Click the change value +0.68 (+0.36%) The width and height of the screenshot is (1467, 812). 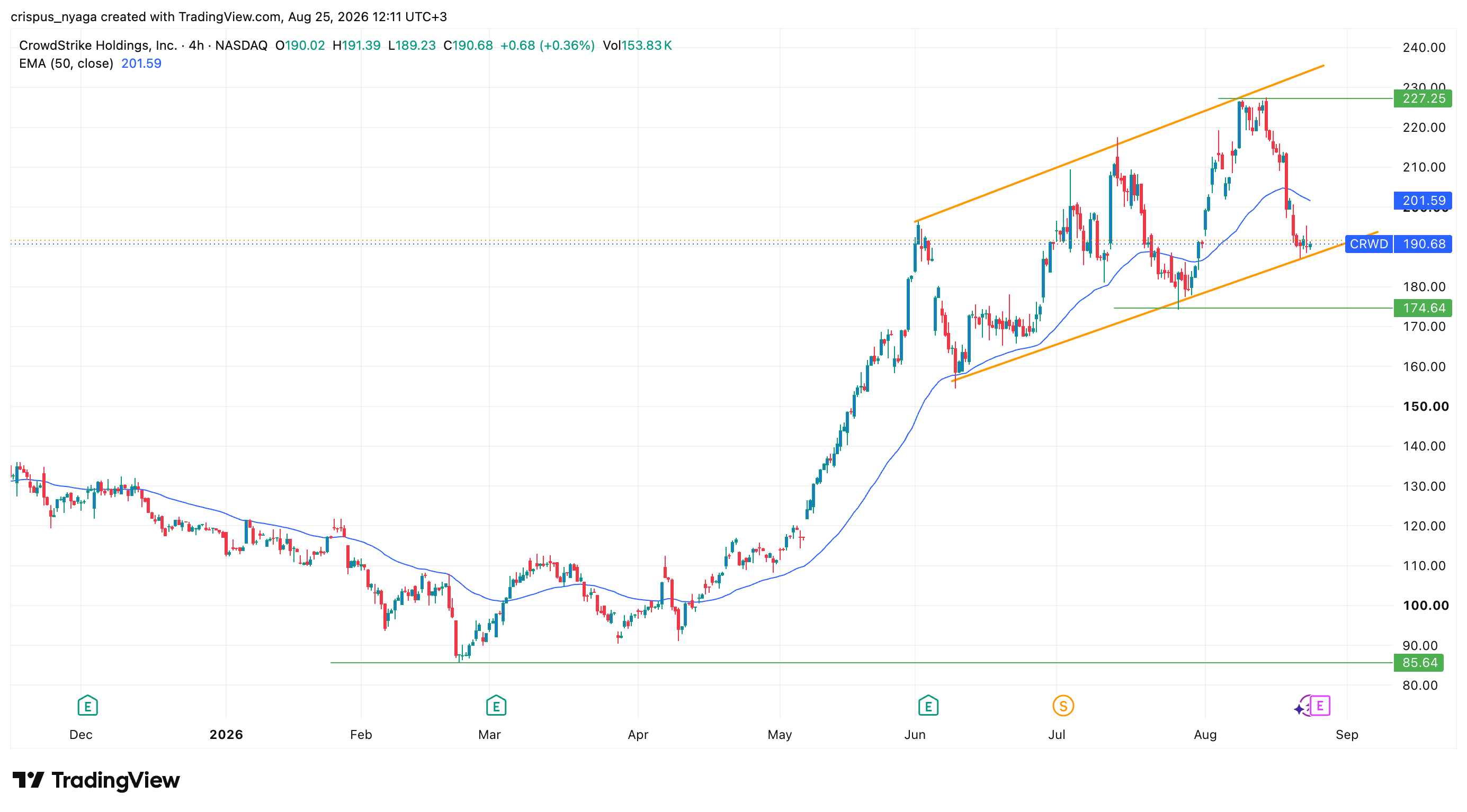547,46
